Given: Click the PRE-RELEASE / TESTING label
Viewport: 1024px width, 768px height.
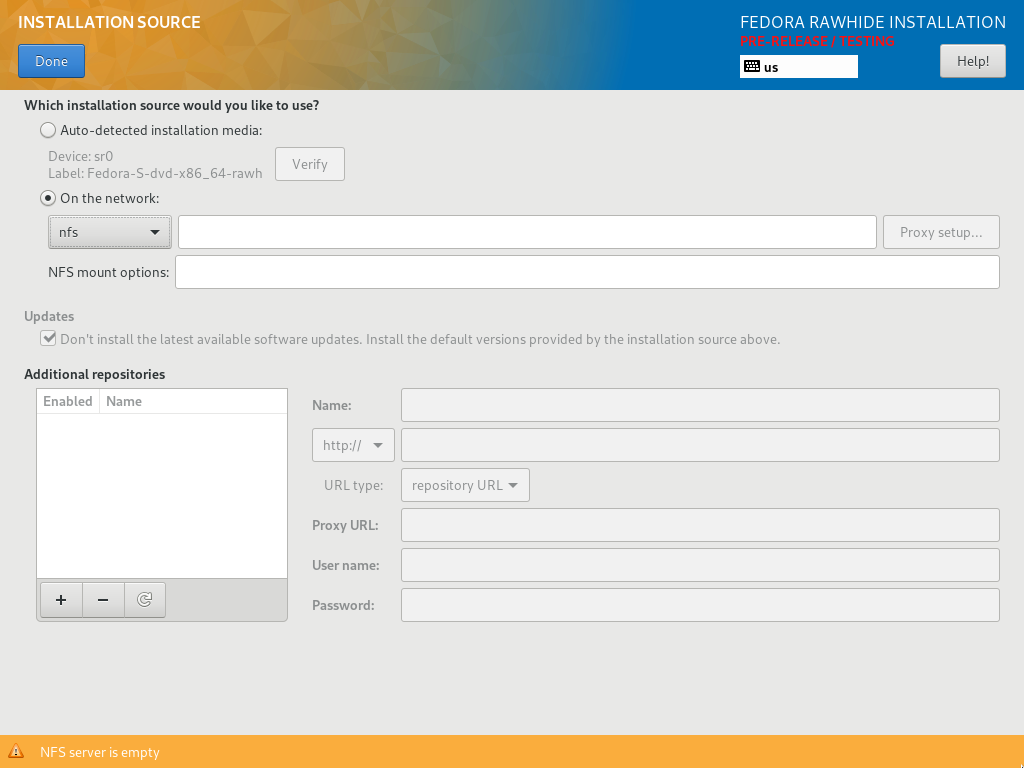Looking at the screenshot, I should 817,41.
